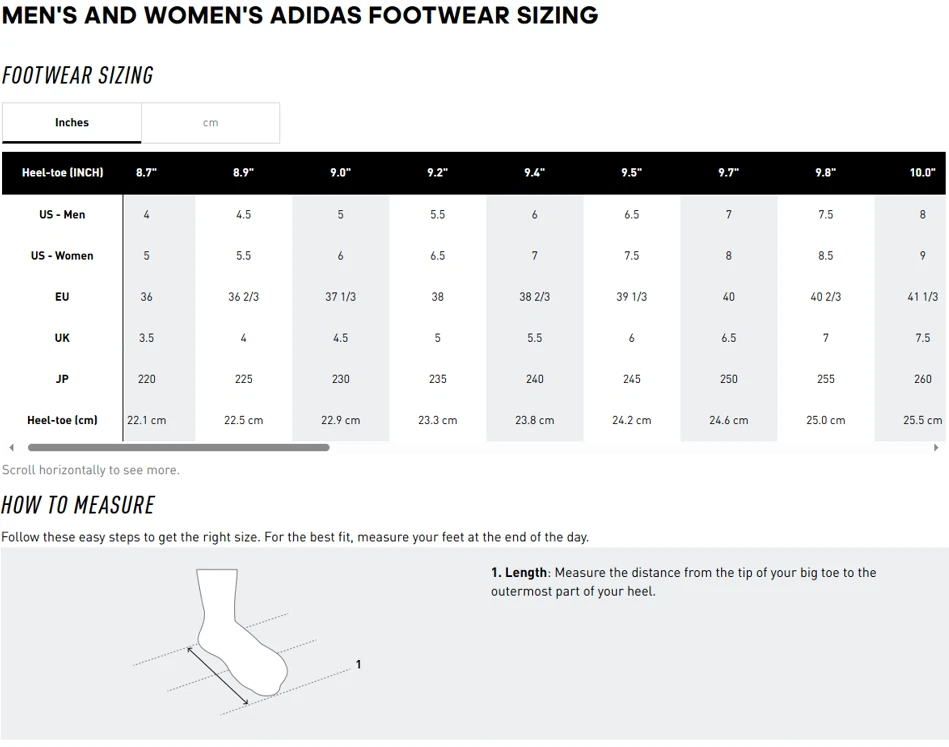The image size is (949, 747).
Task: Click the JP row label
Action: [x=62, y=379]
